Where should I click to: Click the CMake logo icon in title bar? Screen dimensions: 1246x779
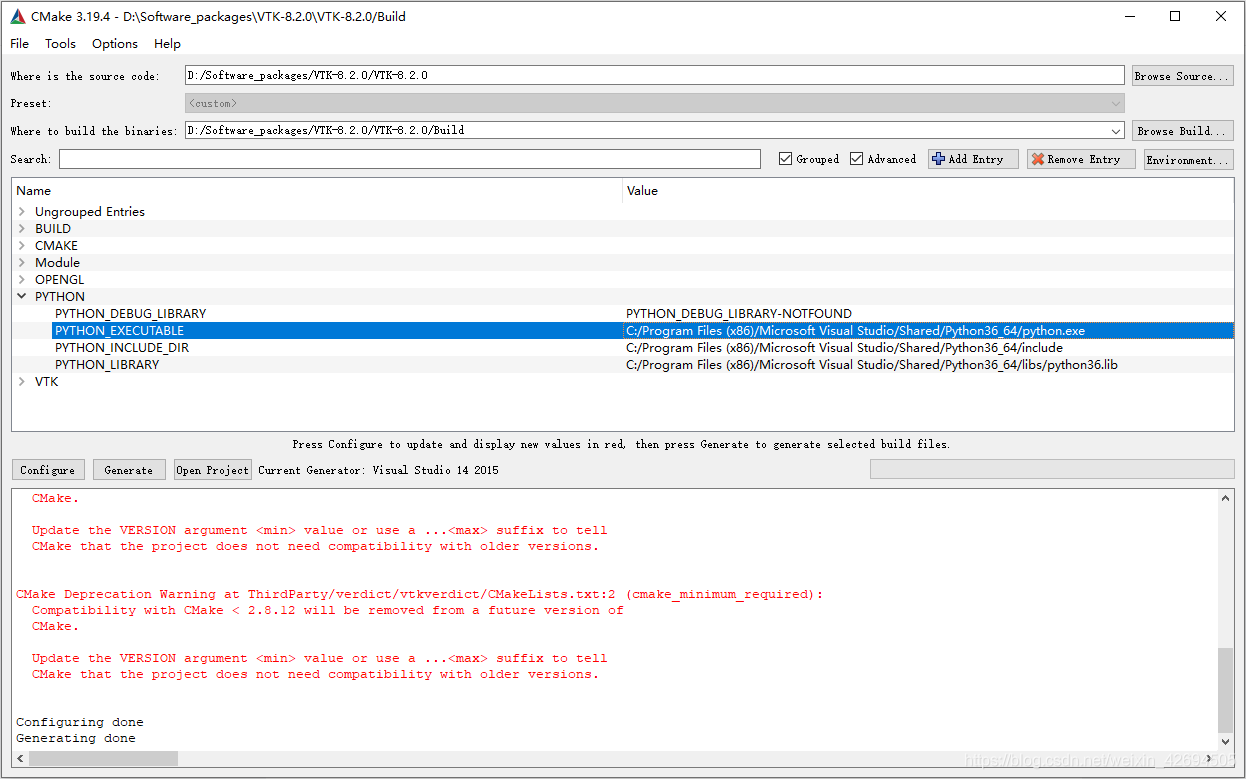click(18, 16)
